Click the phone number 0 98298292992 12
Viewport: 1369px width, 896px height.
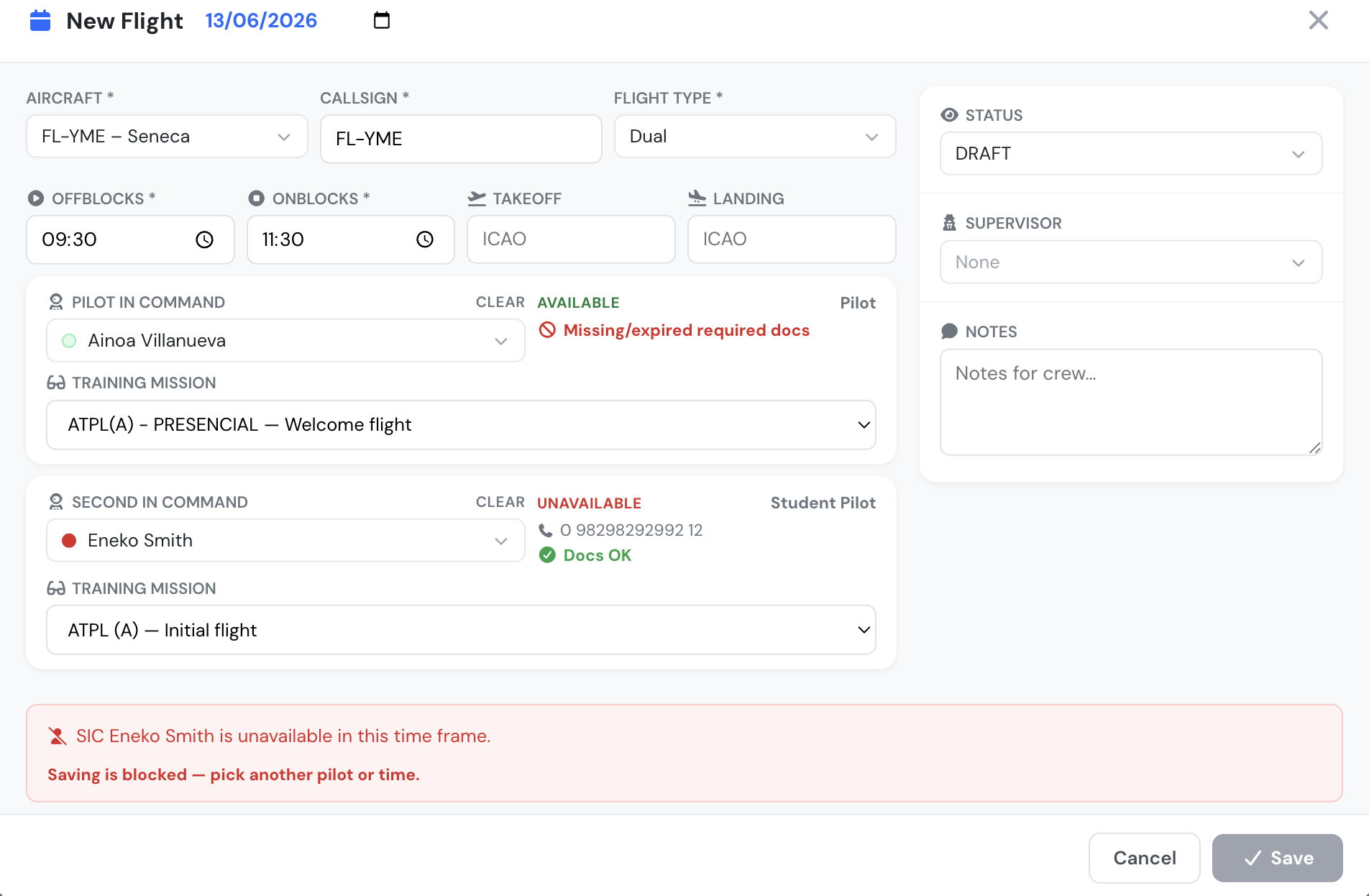(x=631, y=531)
